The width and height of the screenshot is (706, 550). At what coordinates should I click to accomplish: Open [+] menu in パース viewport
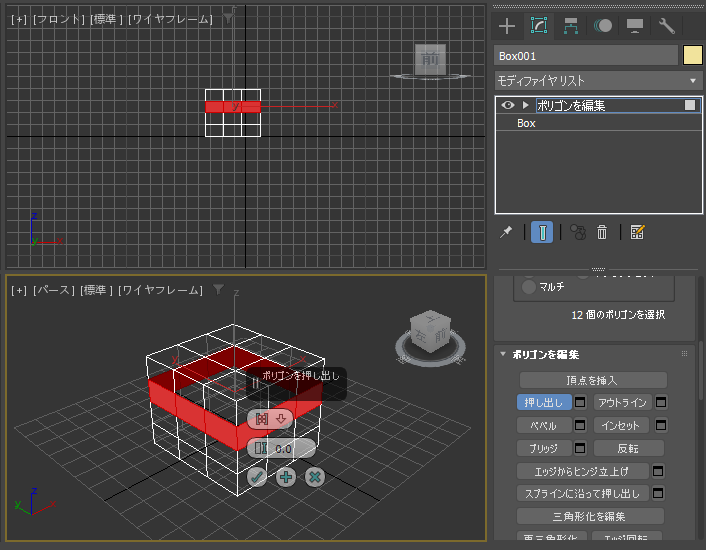click(x=18, y=290)
